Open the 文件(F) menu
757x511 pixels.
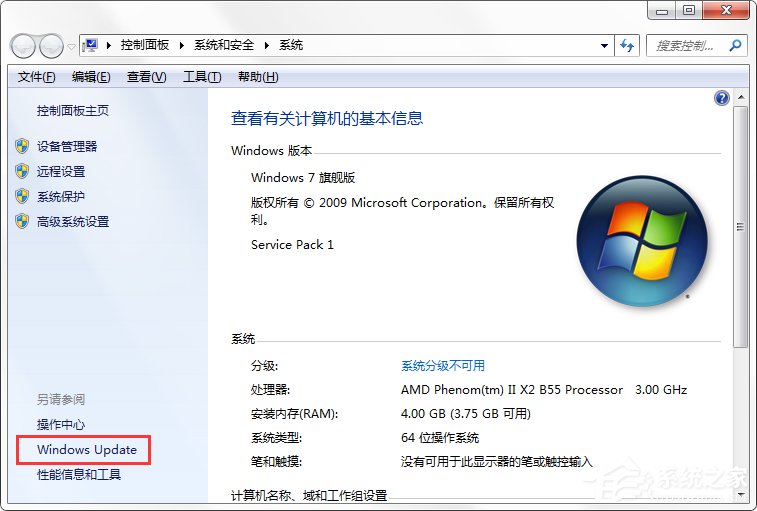36,77
